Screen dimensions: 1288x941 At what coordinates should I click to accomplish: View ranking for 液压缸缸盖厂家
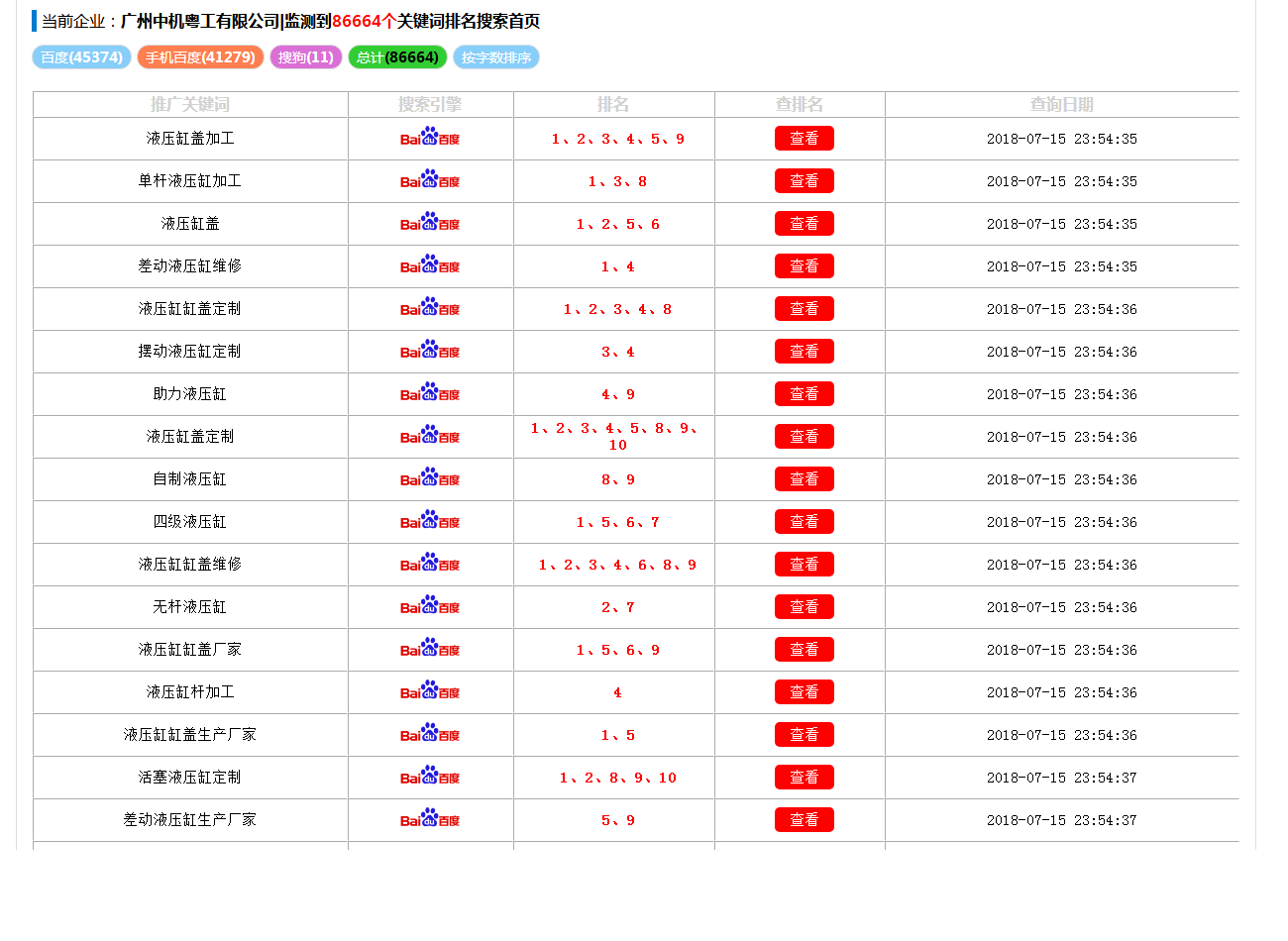[x=804, y=650]
